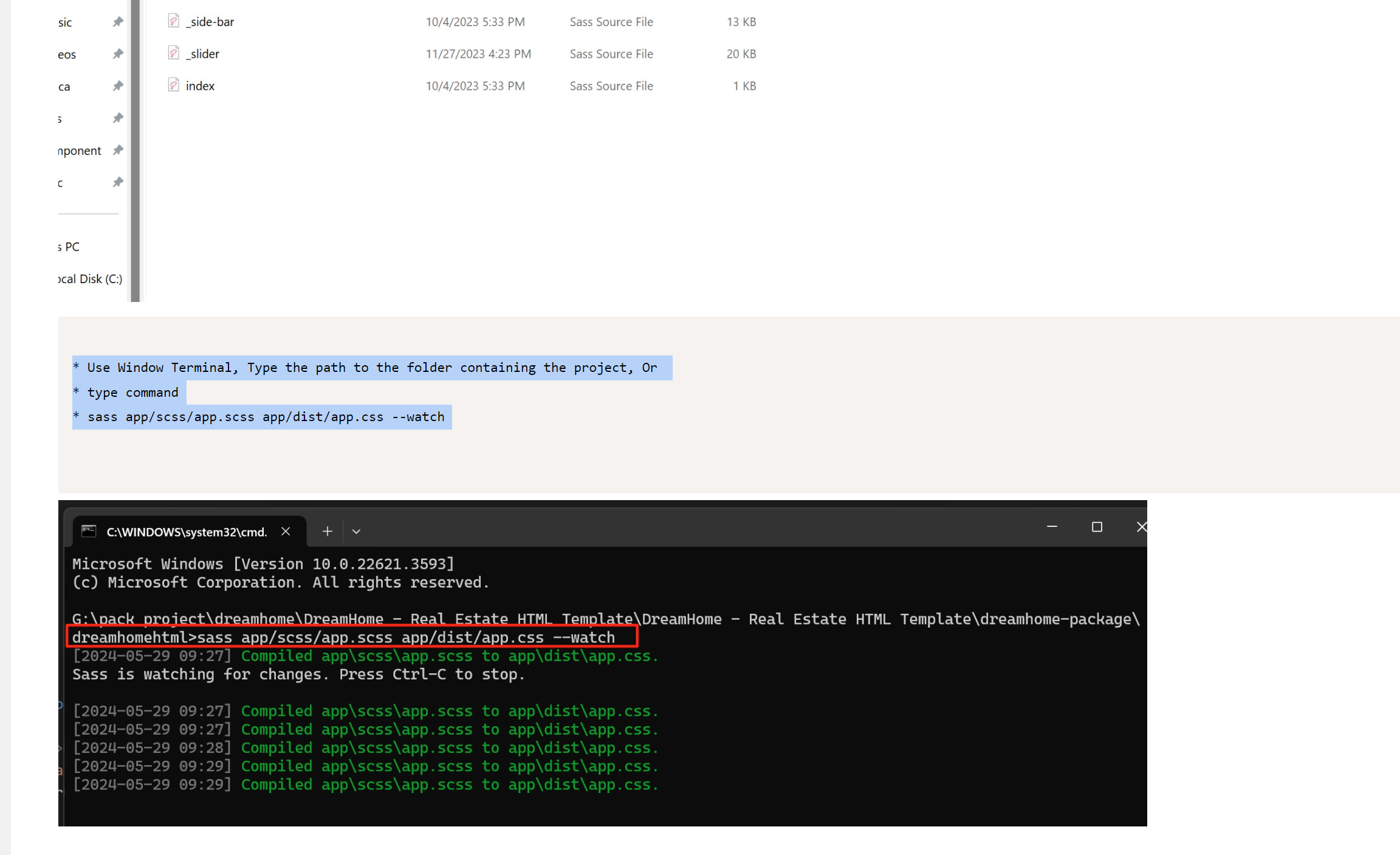This screenshot has height=855, width=1400.
Task: Click the G:\pack project path line
Action: pyautogui.click(x=606, y=619)
